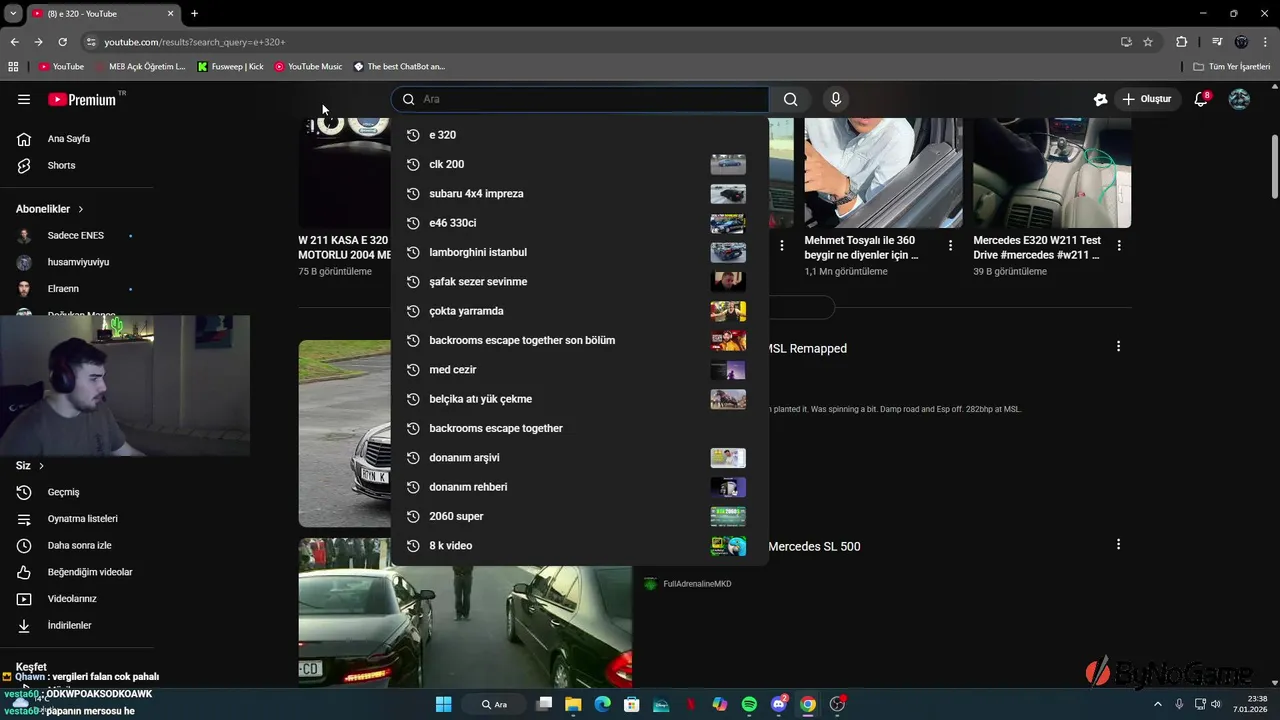Screen dimensions: 1280x720
Task: Open Oynatma listeleri playlists icon
Action: click(24, 519)
